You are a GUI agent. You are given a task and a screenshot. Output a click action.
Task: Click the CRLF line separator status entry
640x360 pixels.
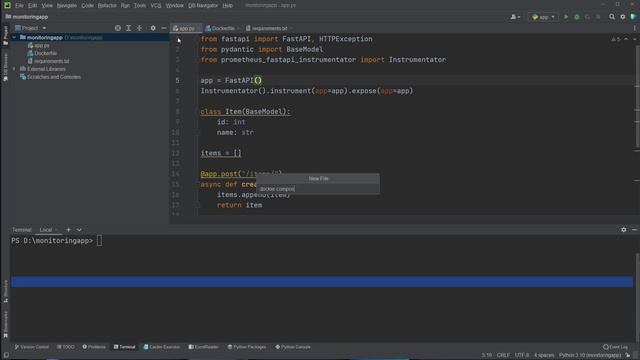(503, 355)
